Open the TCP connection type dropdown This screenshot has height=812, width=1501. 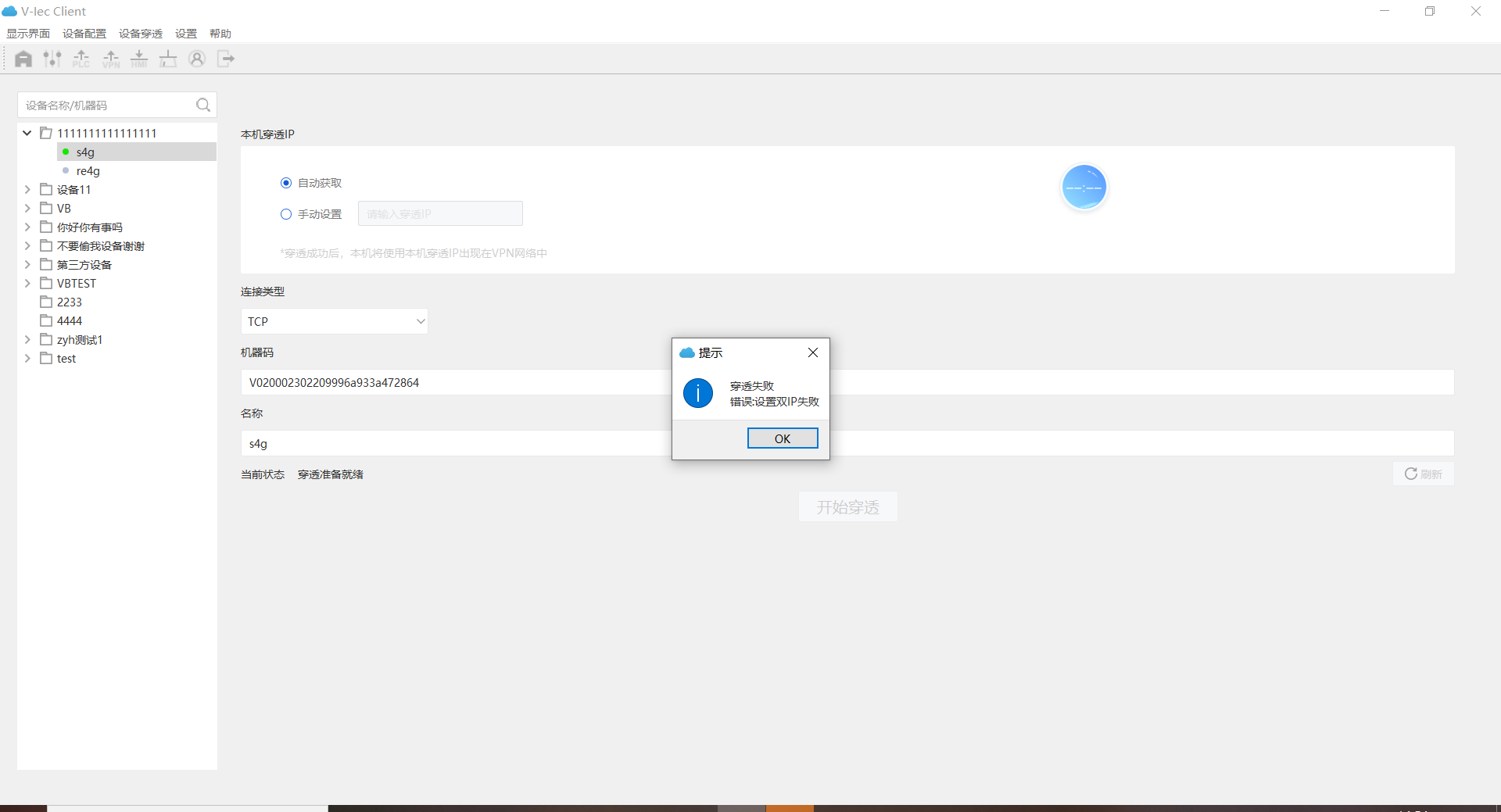coord(334,321)
